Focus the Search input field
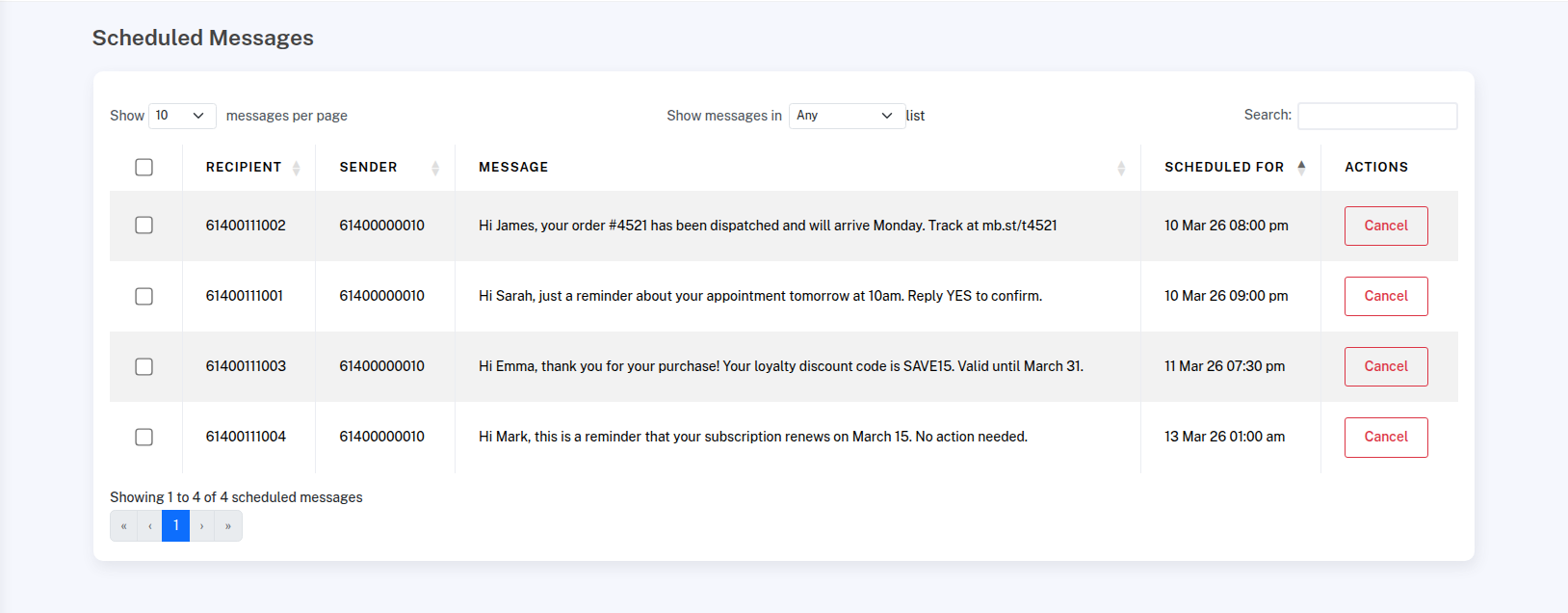The image size is (1568, 613). tap(1376, 116)
